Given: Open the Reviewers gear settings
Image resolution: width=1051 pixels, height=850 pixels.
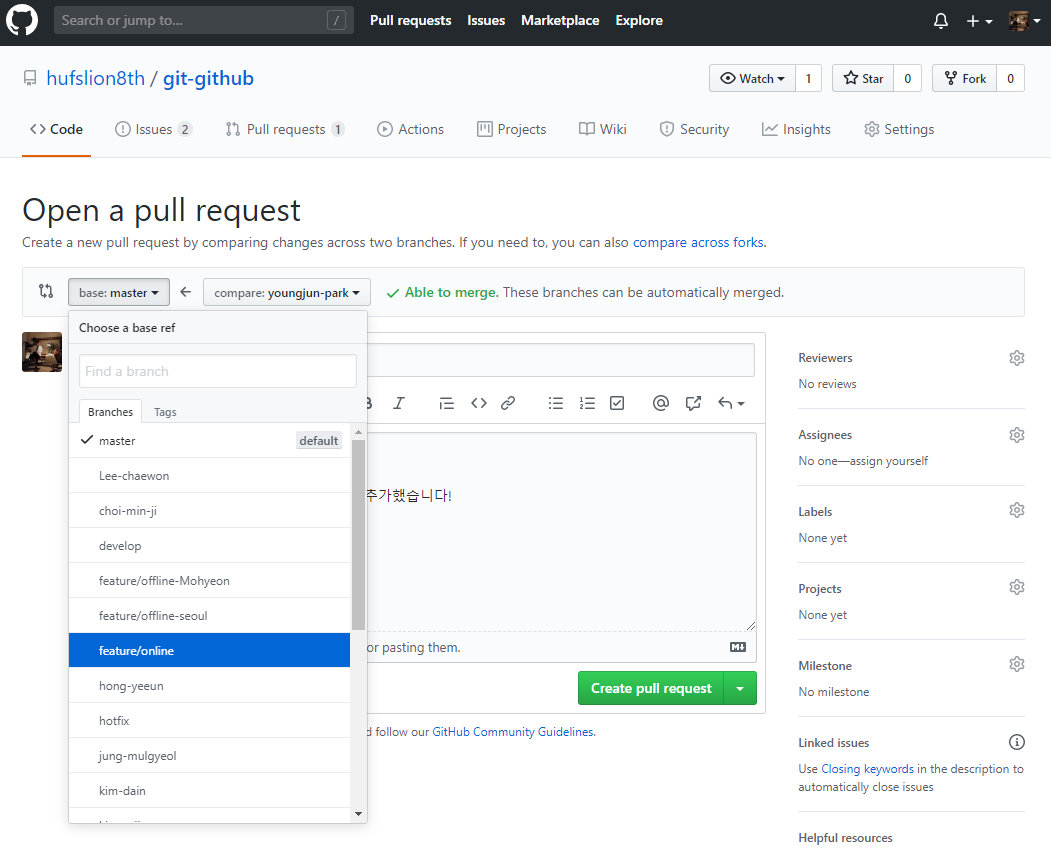Looking at the screenshot, I should (x=1017, y=358).
